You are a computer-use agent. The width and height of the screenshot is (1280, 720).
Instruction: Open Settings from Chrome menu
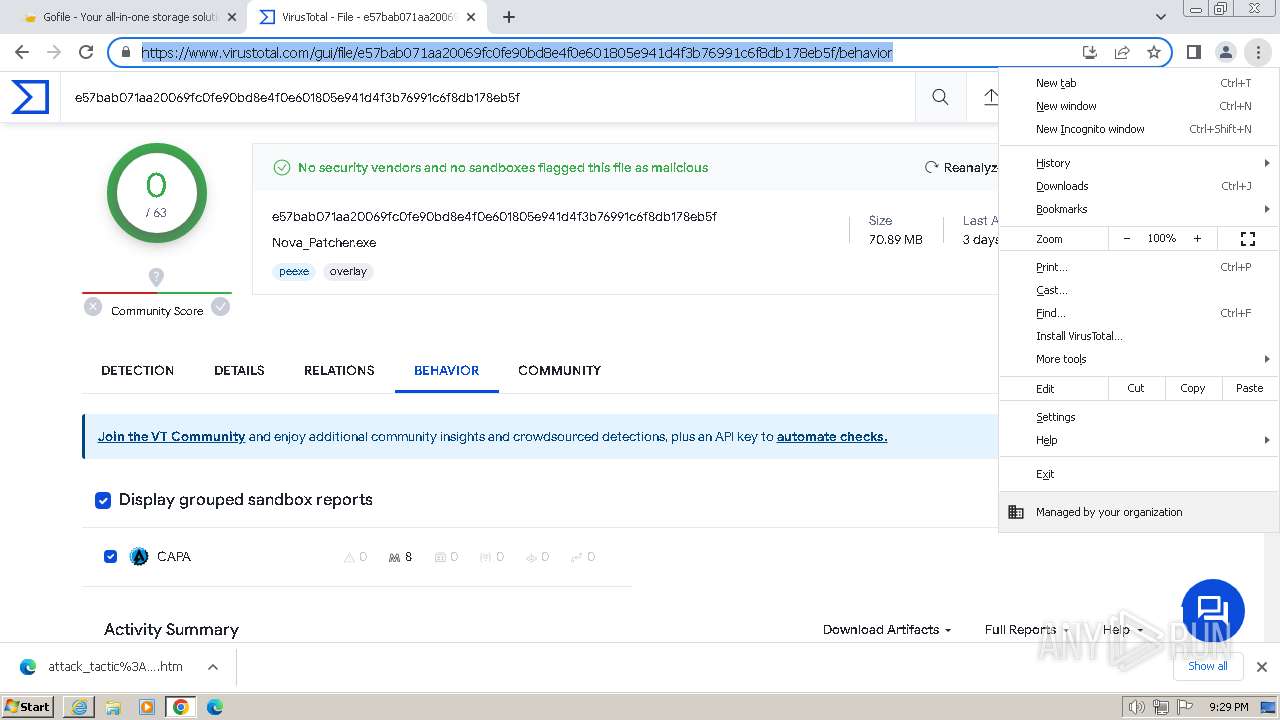1139,417
